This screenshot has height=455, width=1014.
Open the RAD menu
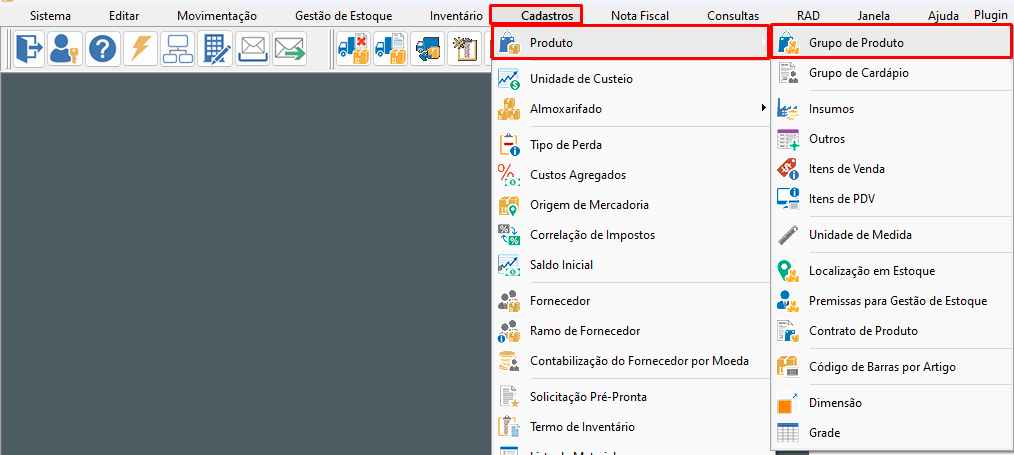pyautogui.click(x=808, y=16)
